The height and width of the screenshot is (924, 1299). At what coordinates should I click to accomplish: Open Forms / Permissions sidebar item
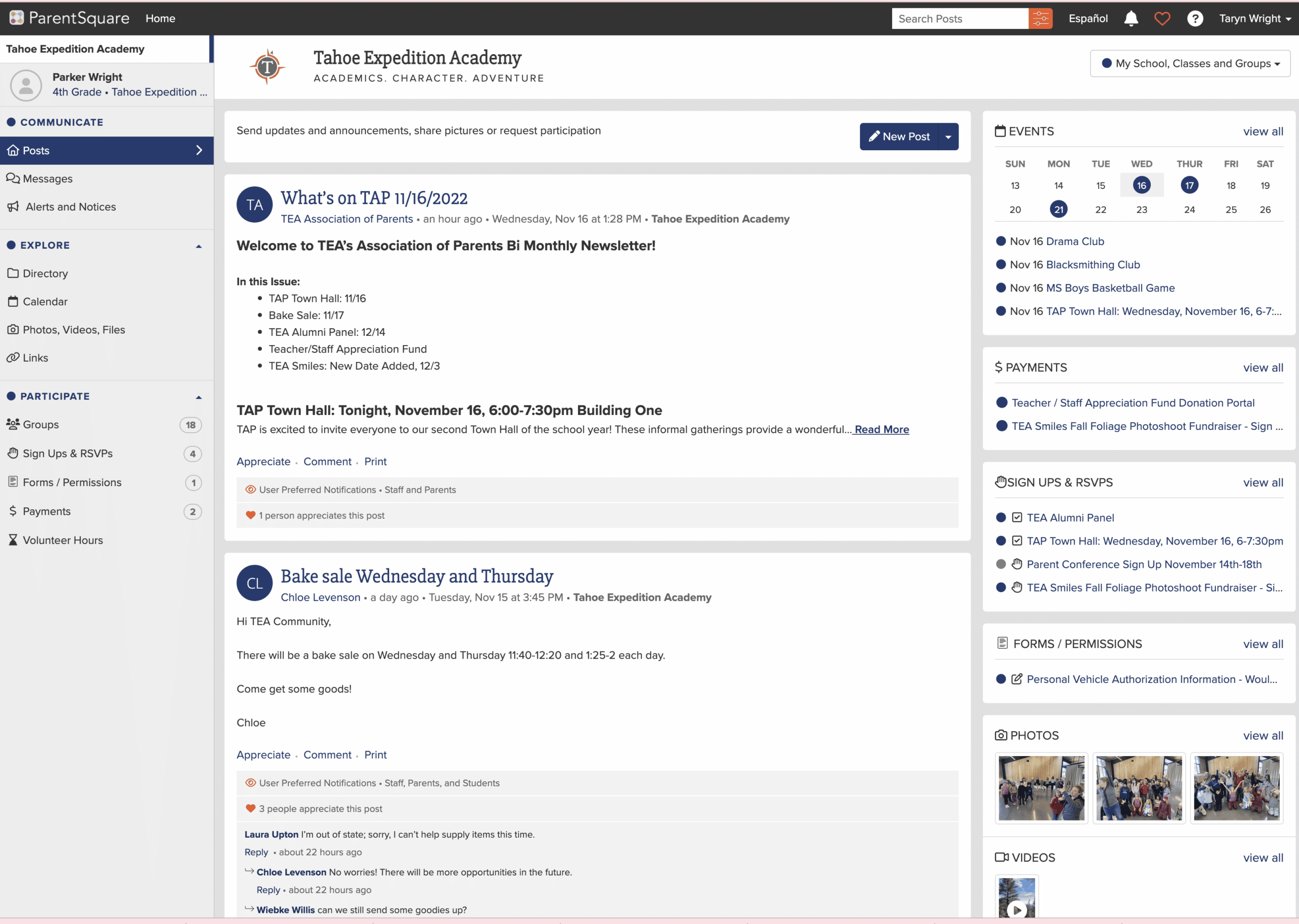coord(107,483)
